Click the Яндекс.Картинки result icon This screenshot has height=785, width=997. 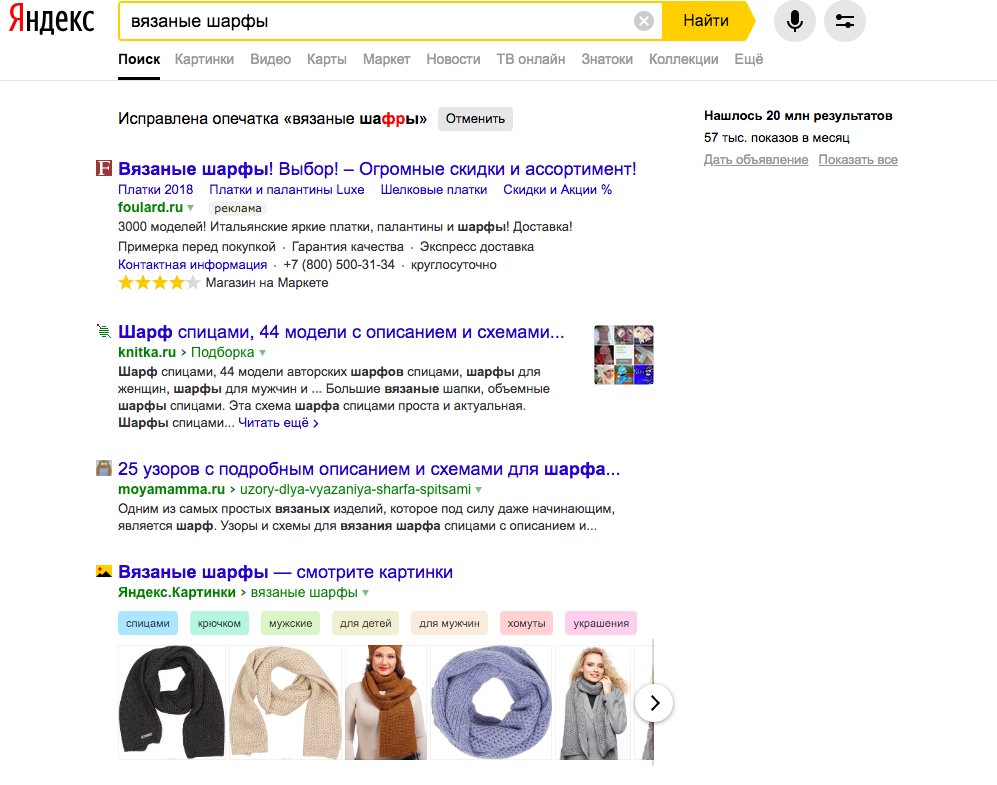[104, 571]
